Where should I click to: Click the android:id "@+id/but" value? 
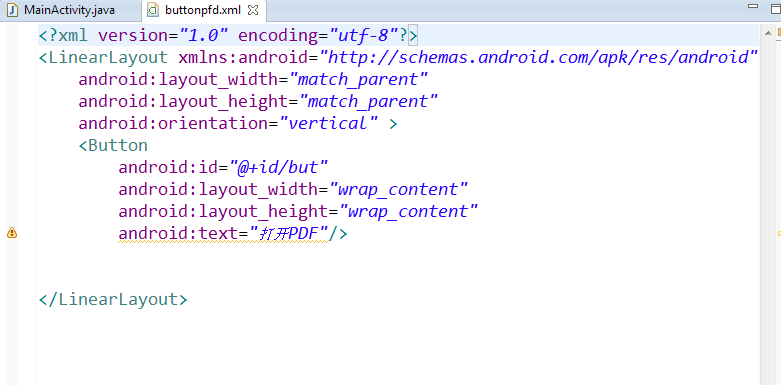click(x=278, y=167)
